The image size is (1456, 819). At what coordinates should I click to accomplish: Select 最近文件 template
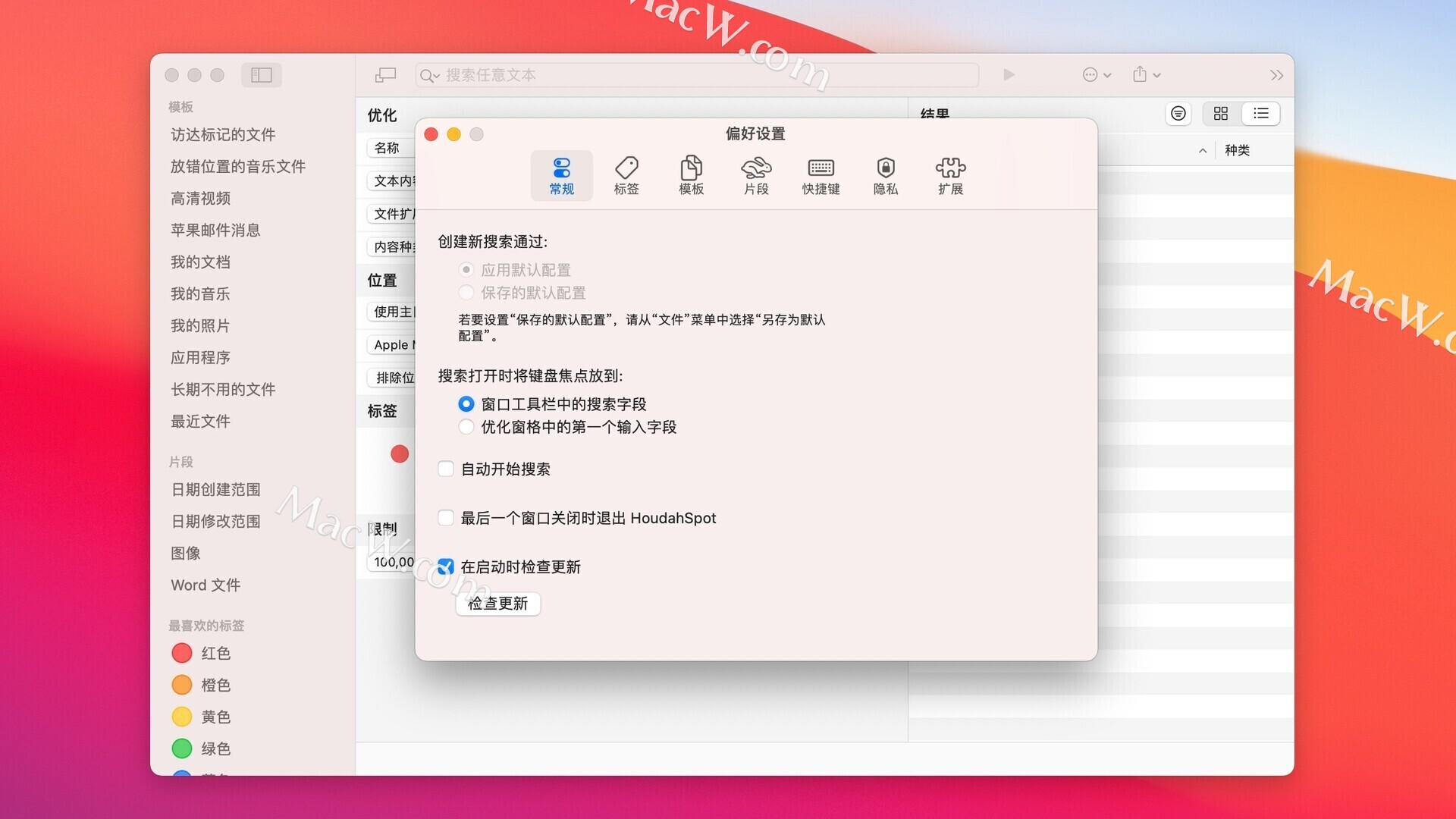point(200,422)
